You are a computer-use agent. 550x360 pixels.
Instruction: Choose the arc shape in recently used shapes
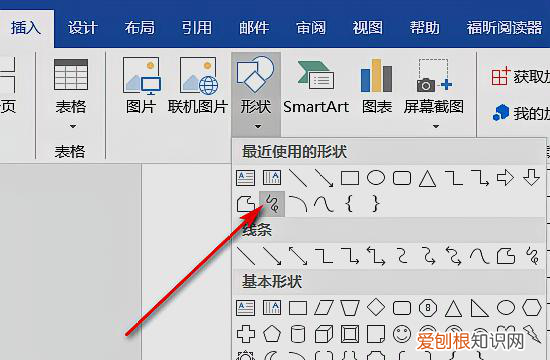(298, 204)
